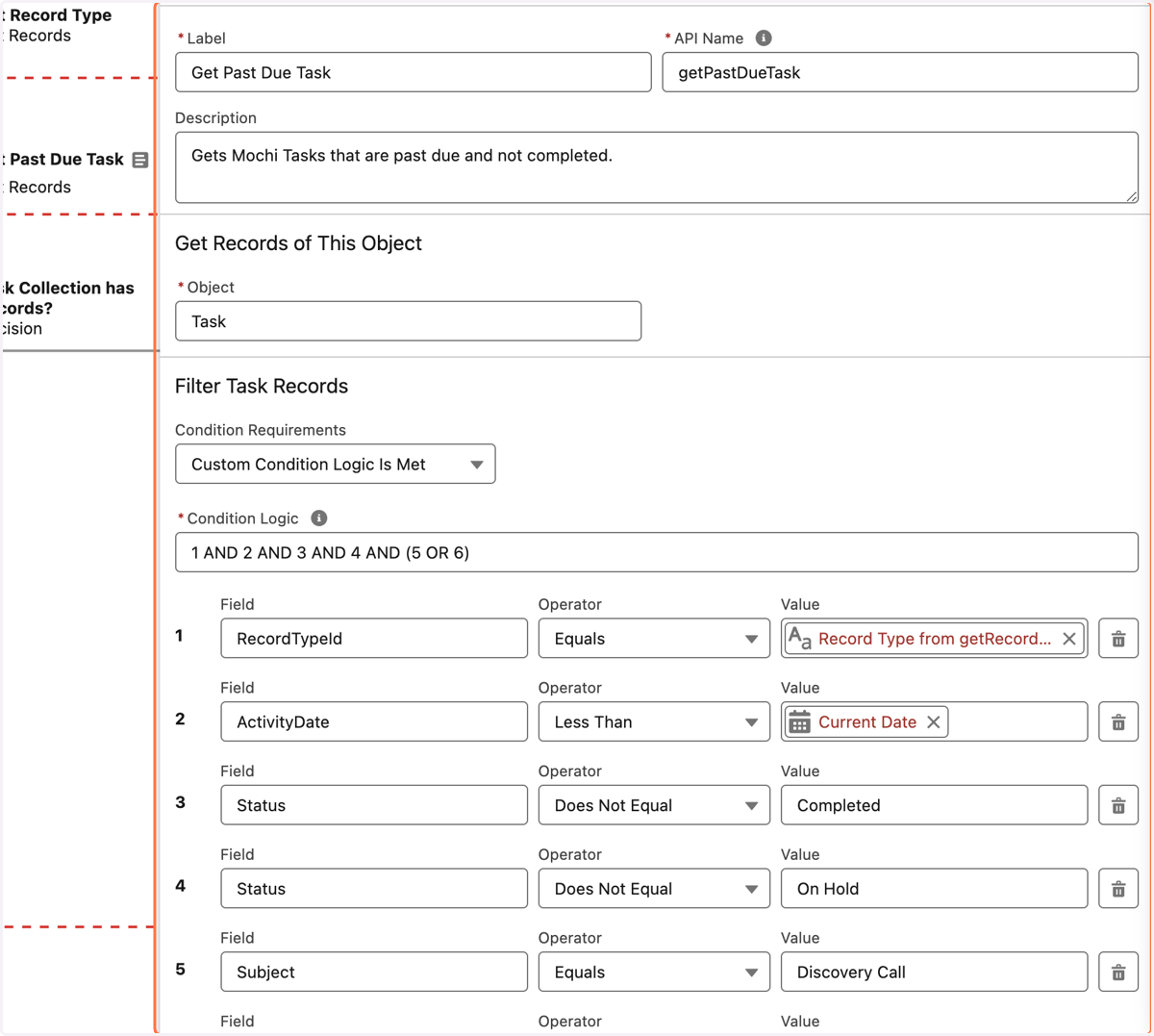Screen dimensions: 1154x1036
Task: Click the Status field in condition 3
Action: pyautogui.click(x=374, y=805)
